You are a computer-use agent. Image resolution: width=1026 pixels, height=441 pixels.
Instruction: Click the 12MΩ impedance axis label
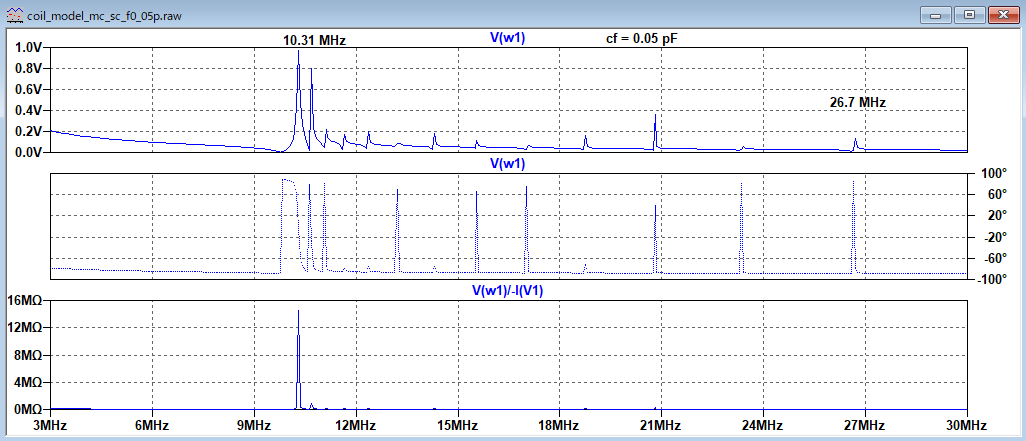[x=24, y=328]
